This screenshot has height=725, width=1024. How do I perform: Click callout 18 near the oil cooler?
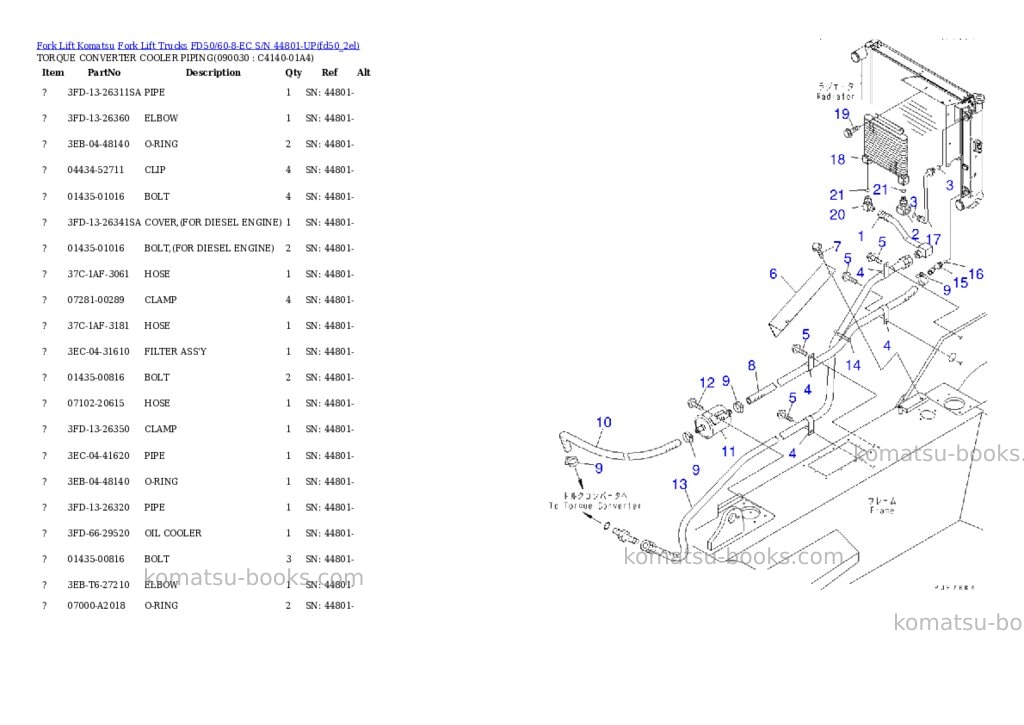838,159
